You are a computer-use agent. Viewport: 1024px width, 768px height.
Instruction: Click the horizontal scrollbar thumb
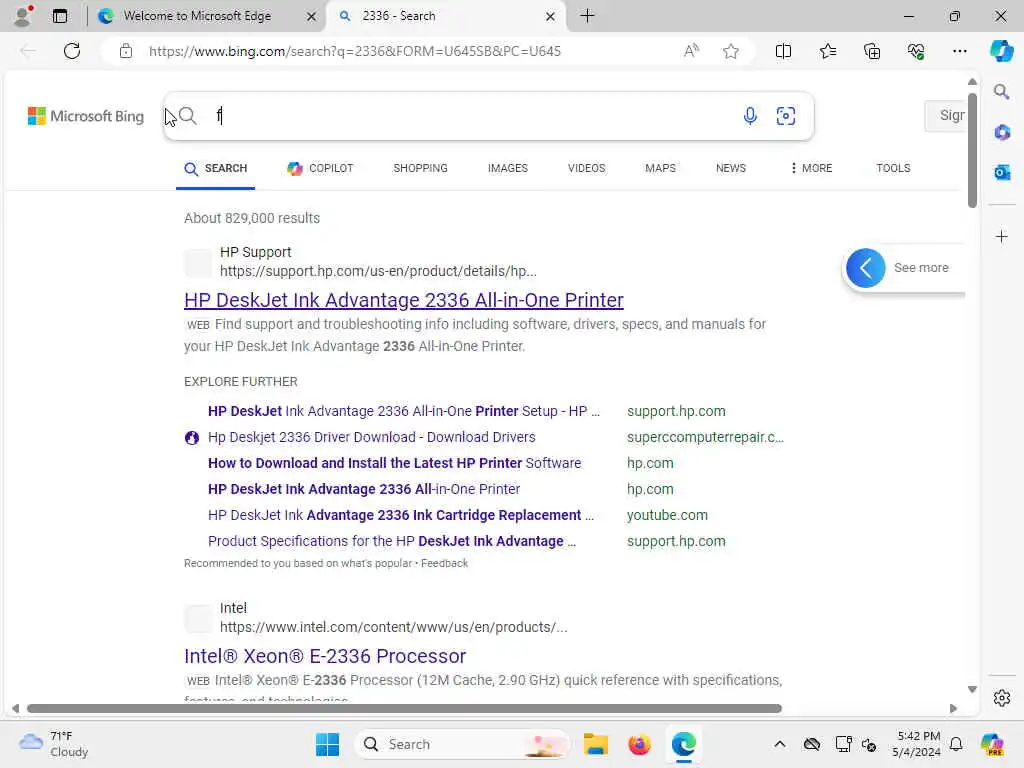pyautogui.click(x=404, y=709)
